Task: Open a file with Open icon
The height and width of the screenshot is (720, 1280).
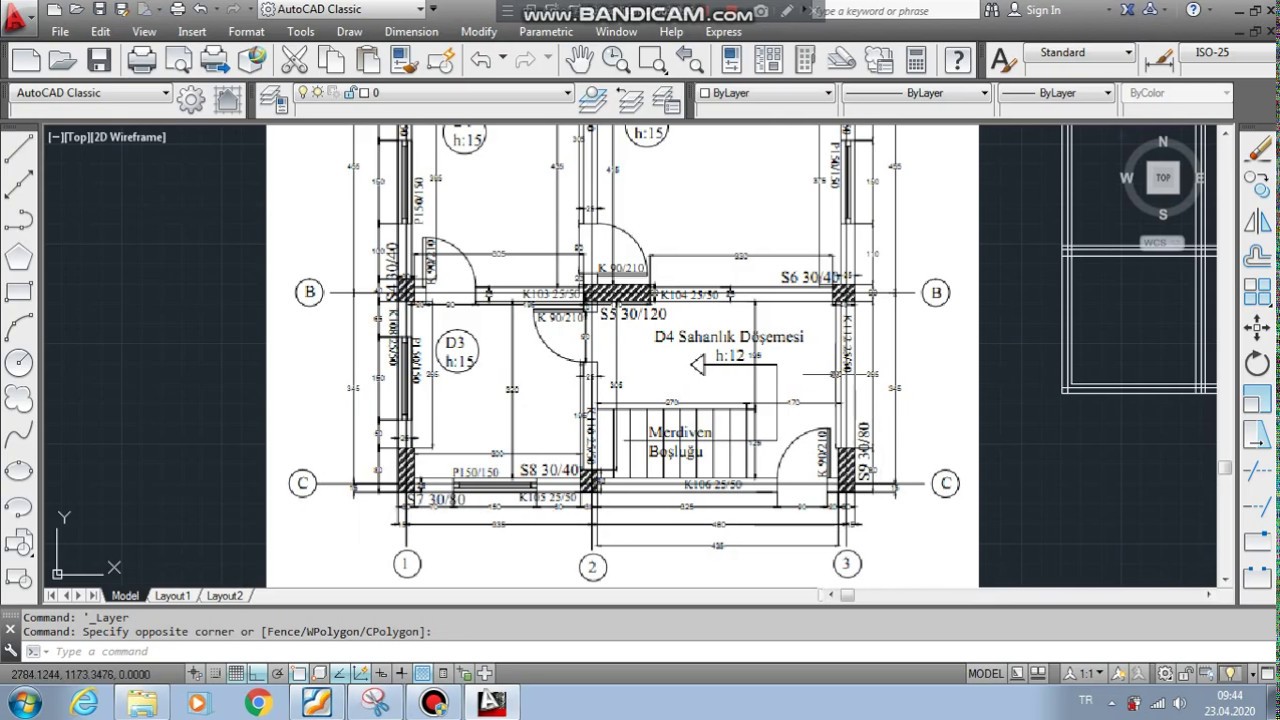Action: [62, 60]
